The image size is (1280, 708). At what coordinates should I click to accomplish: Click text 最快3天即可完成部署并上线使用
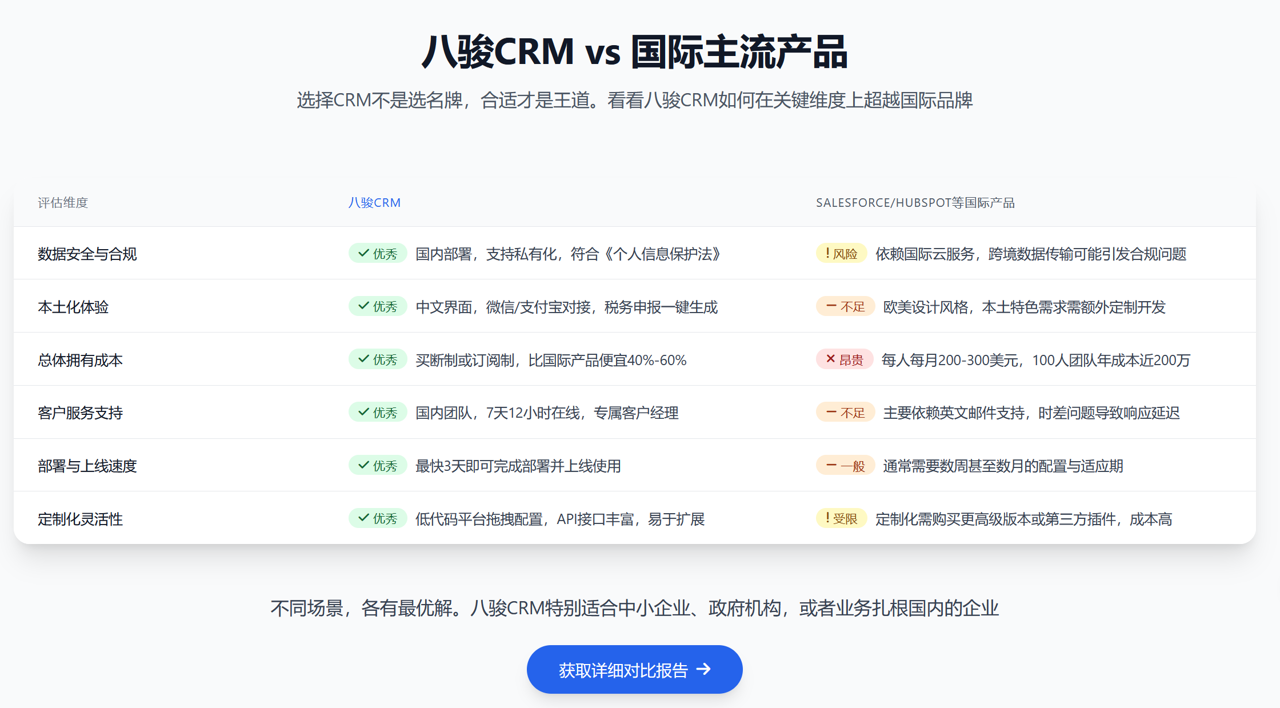[x=518, y=466]
